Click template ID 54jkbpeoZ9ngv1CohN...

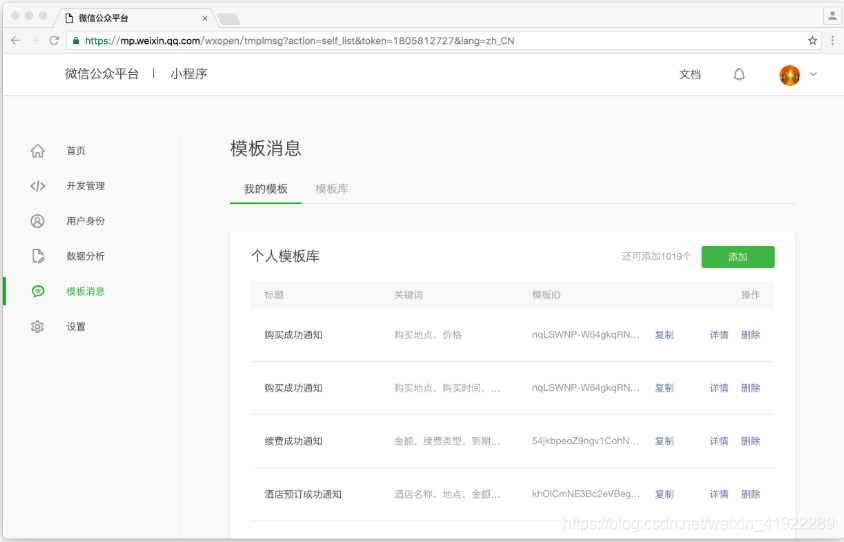(586, 441)
